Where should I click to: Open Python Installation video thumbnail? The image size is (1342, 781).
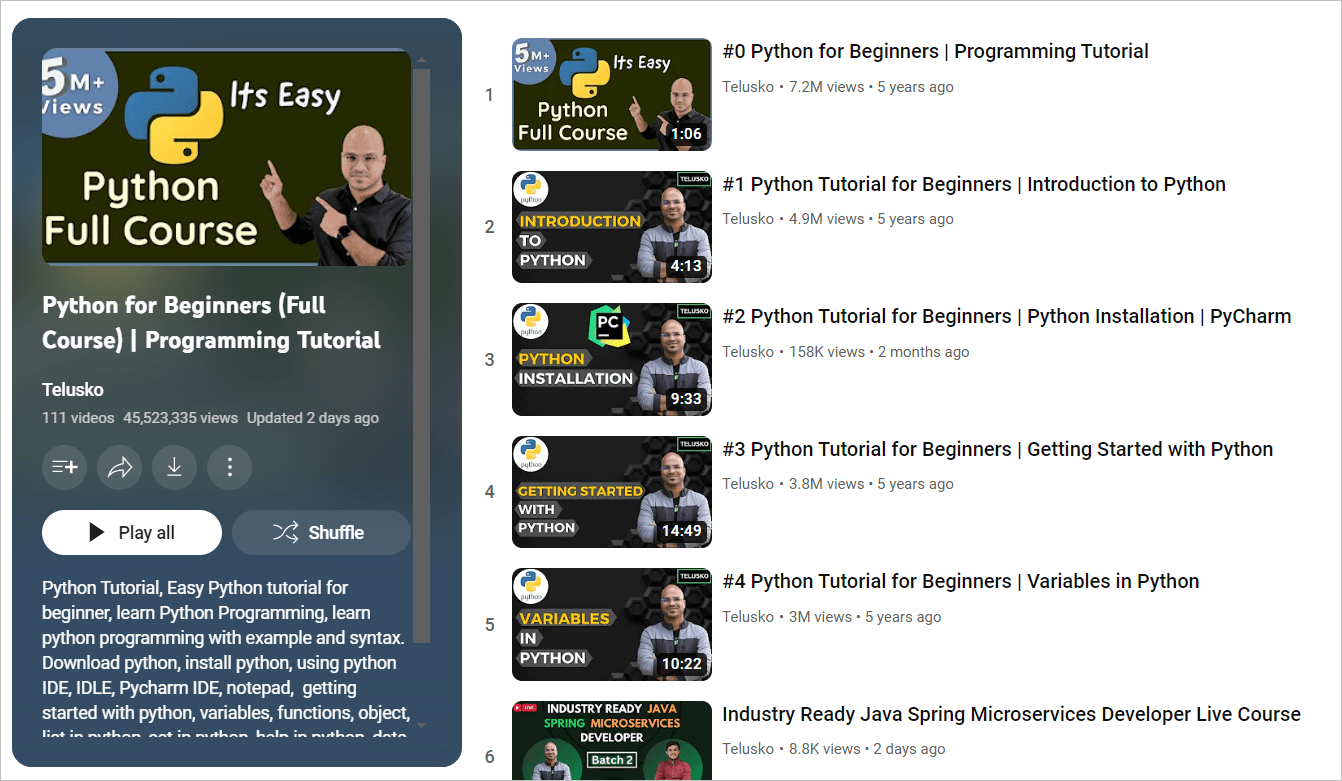point(612,359)
